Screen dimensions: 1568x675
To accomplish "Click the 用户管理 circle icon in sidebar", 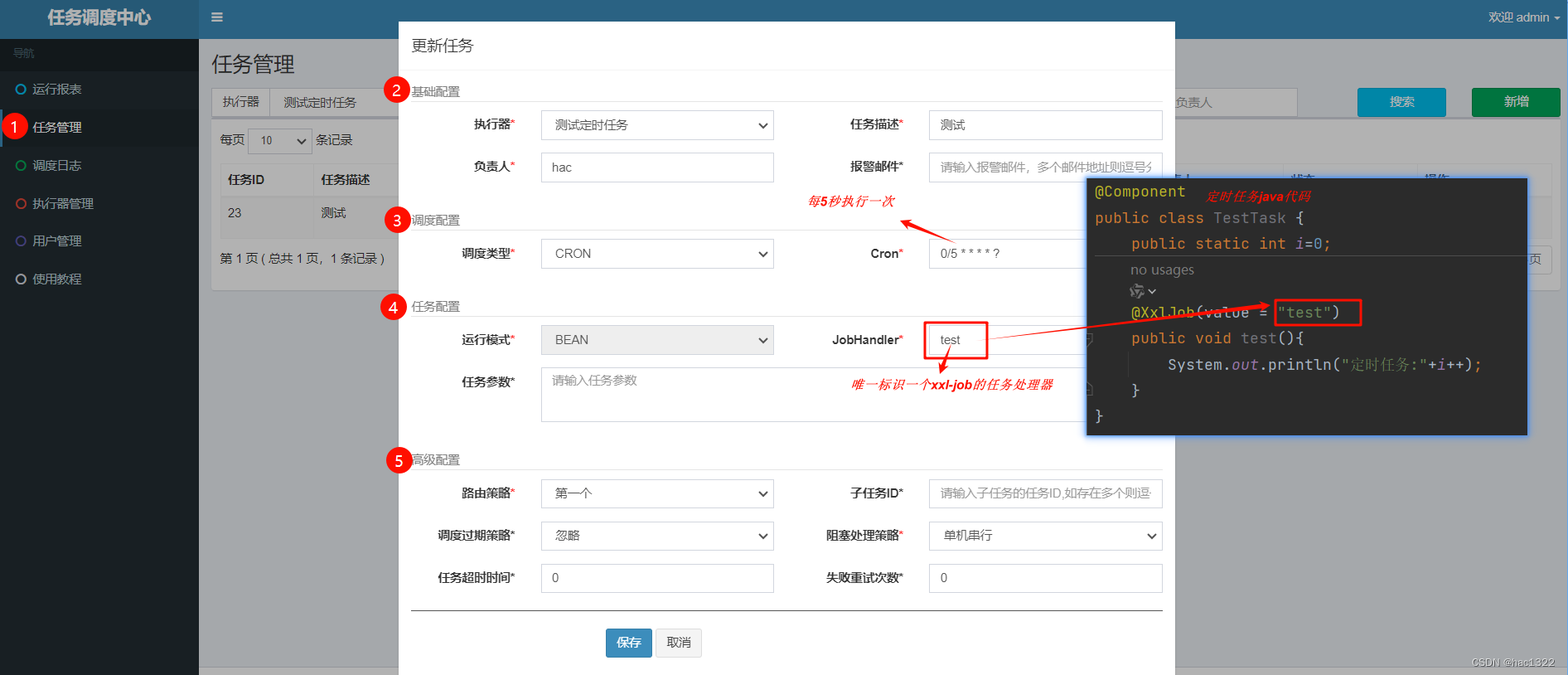I will (x=21, y=241).
